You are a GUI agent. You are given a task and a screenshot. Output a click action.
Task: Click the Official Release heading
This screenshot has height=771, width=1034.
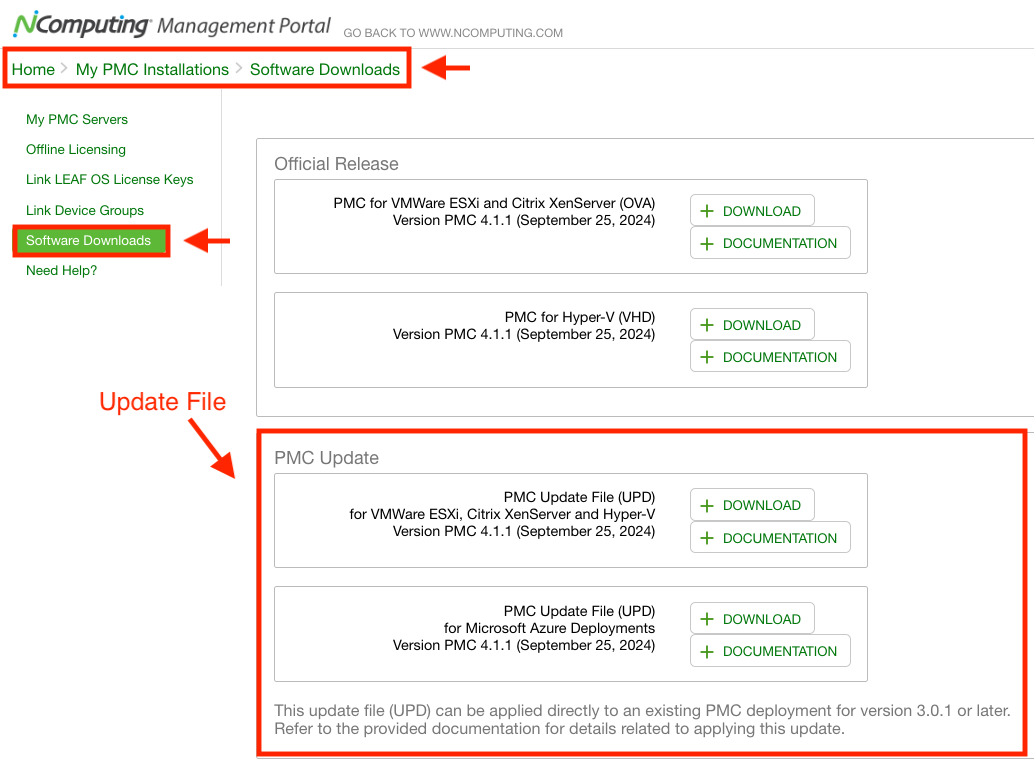pos(336,164)
